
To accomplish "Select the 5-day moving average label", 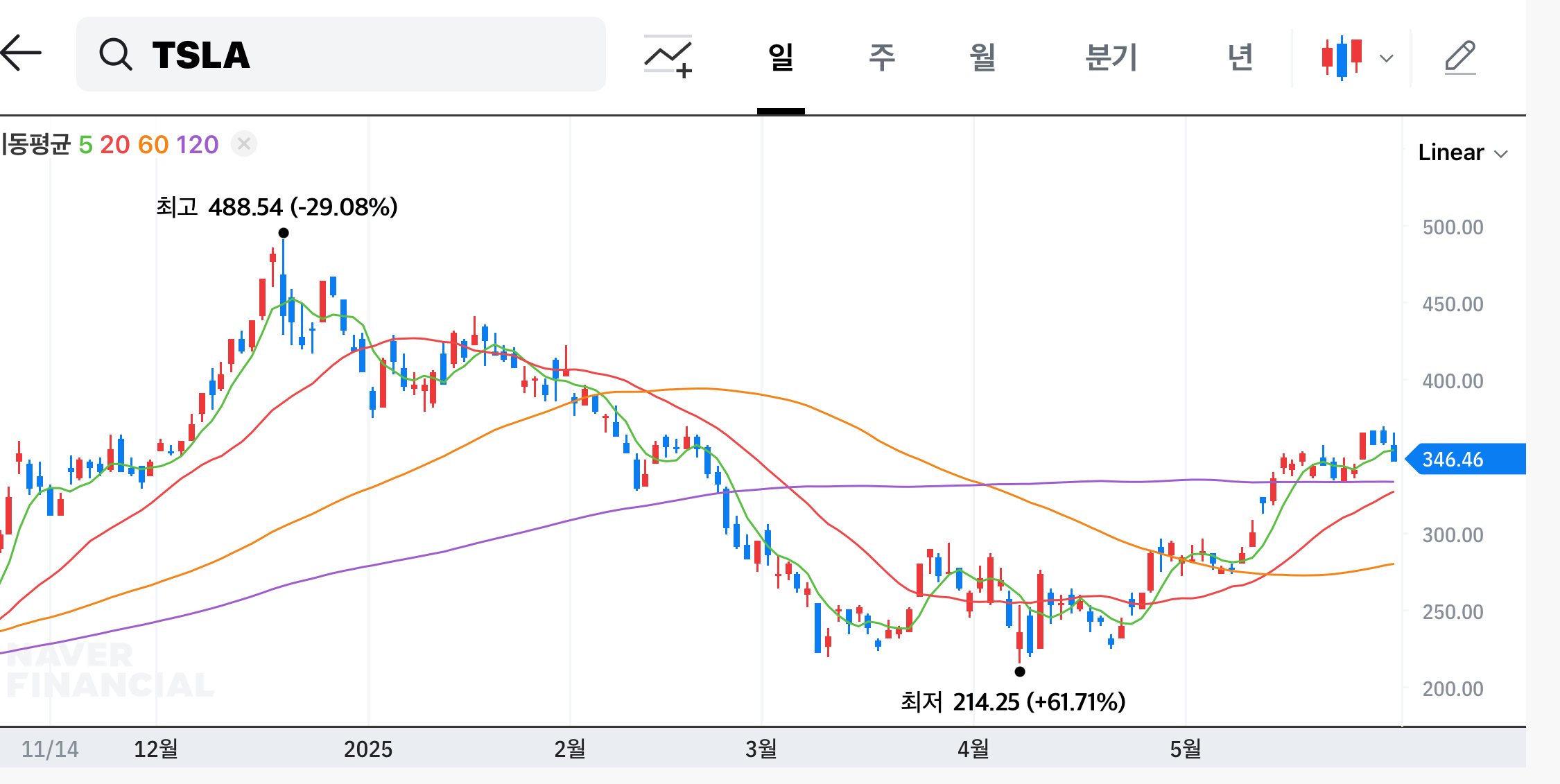I will (85, 145).
